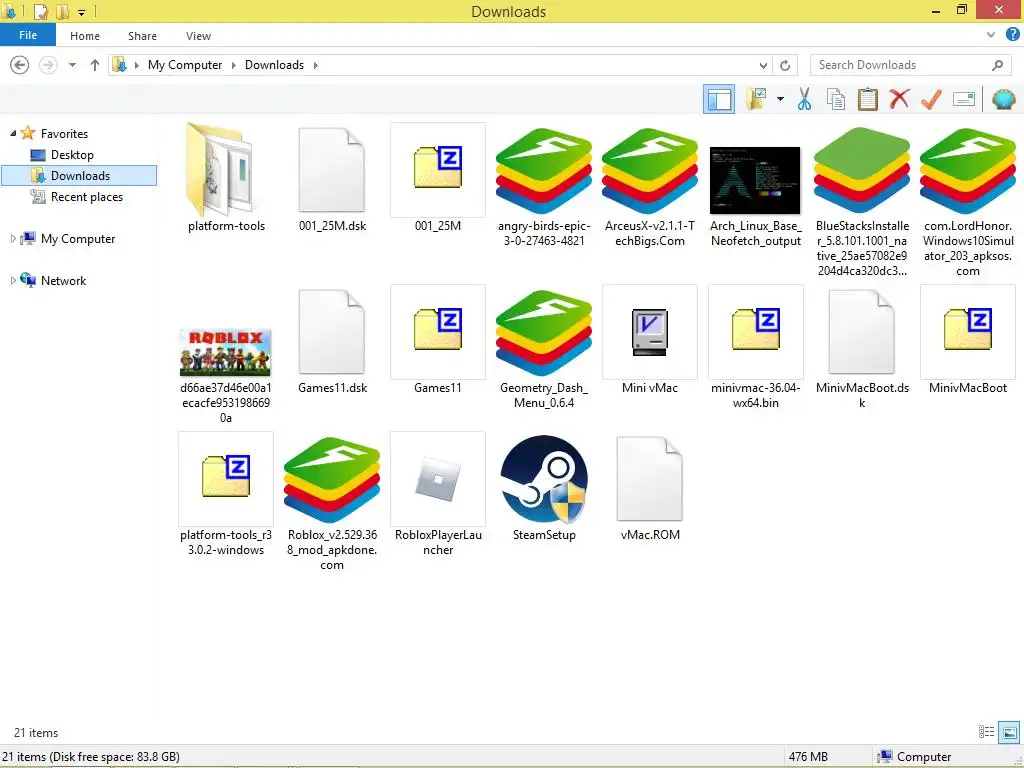
Task: Select Network in the navigation pane
Action: coord(63,281)
